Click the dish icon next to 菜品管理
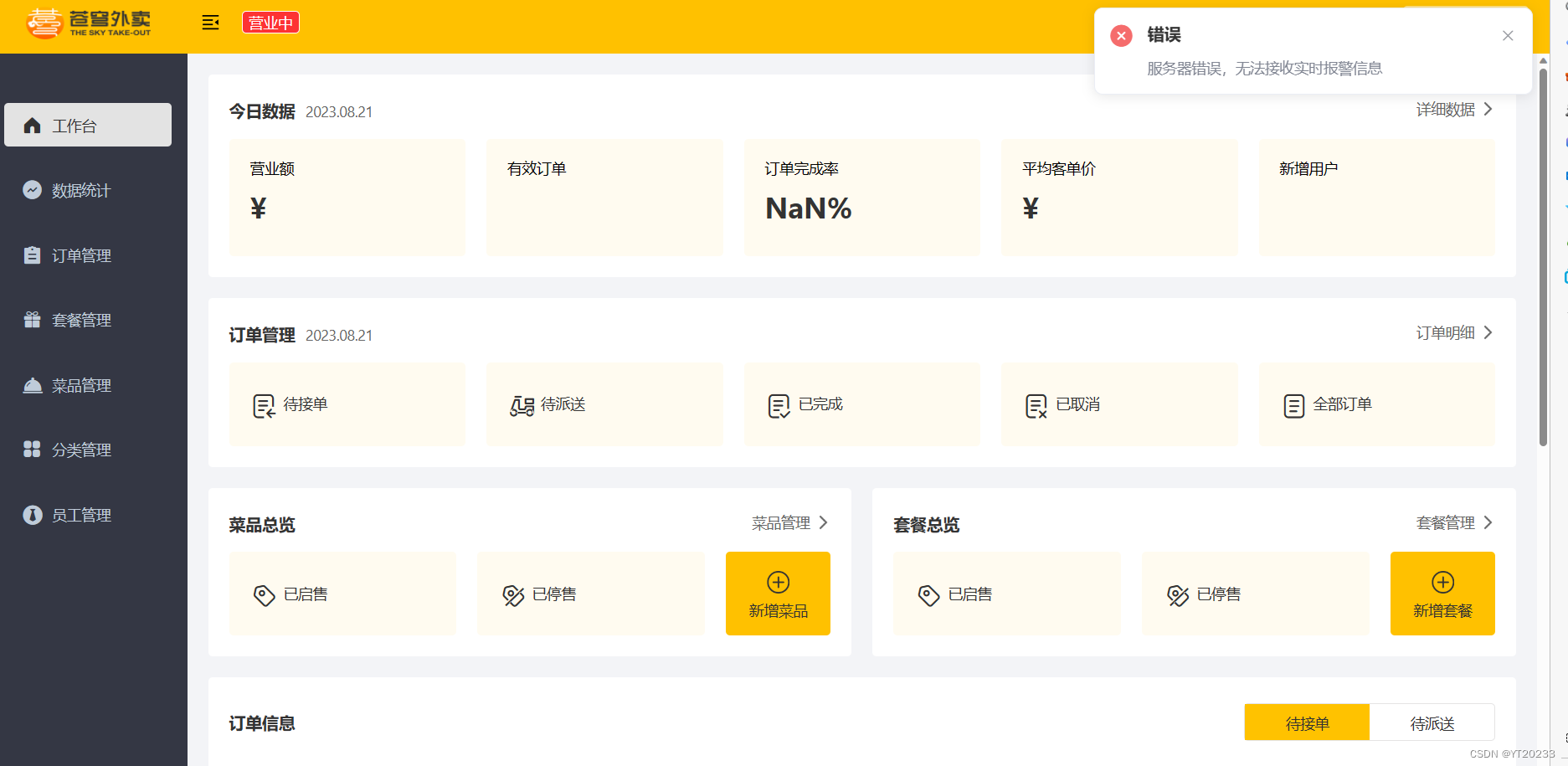Viewport: 1568px width, 766px height. 33,385
